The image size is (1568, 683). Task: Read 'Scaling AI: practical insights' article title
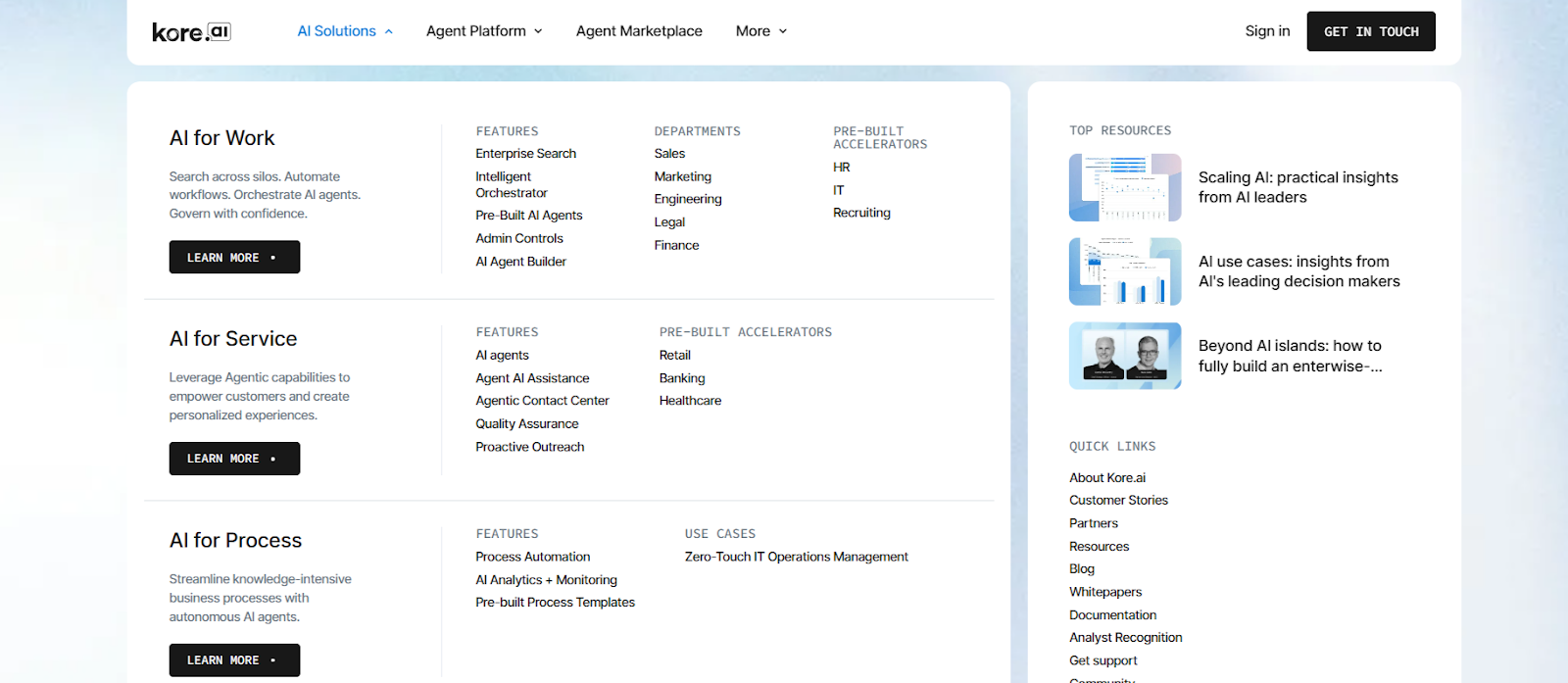point(1298,187)
